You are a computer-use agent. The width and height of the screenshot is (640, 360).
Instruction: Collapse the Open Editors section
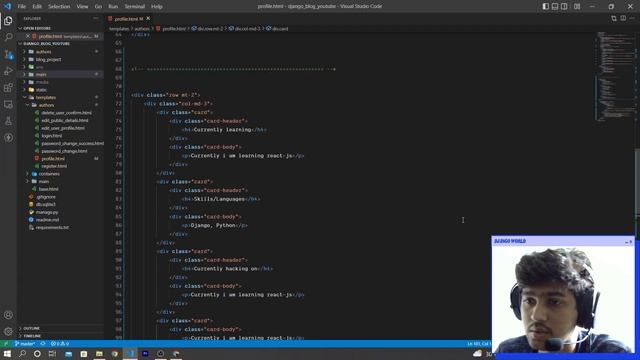point(37,28)
